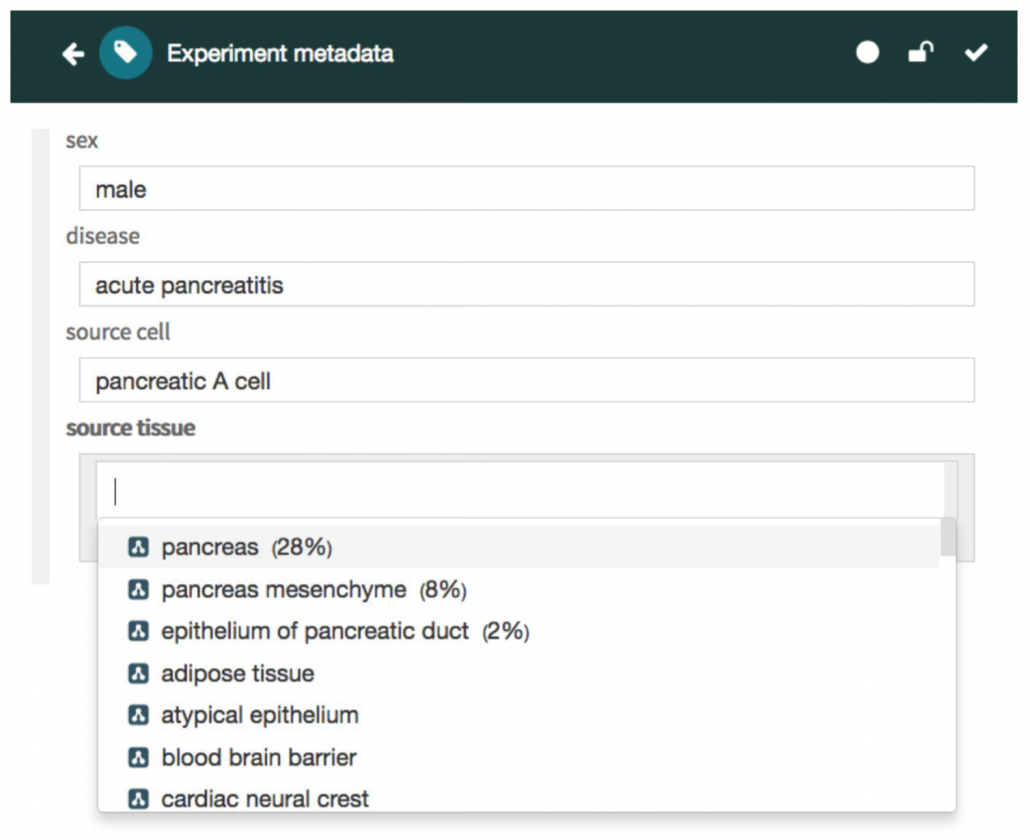Click the source tissue field label
This screenshot has width=1030, height=840.
[x=131, y=428]
